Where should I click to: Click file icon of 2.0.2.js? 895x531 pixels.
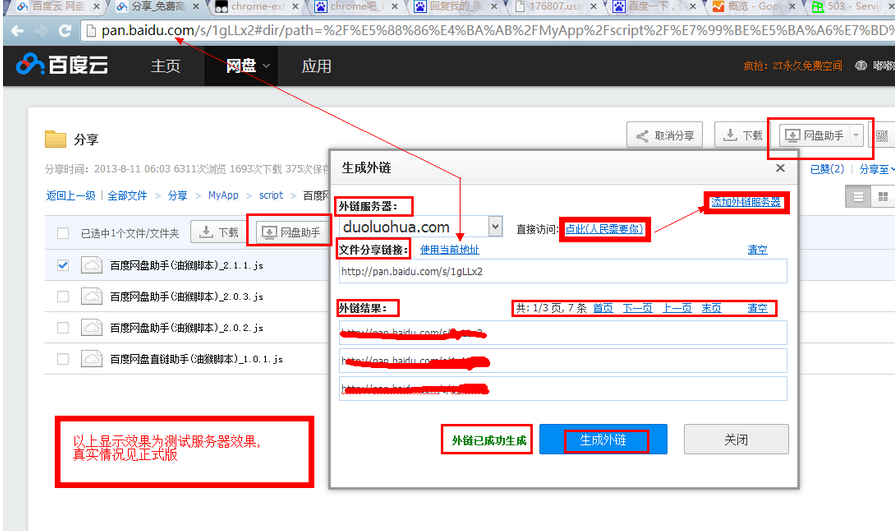(x=91, y=328)
